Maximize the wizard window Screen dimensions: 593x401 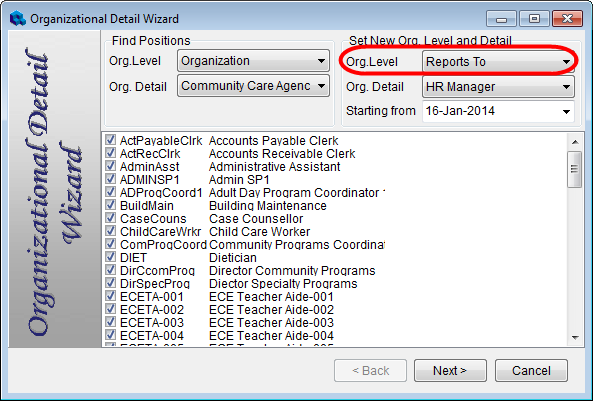coord(534,19)
